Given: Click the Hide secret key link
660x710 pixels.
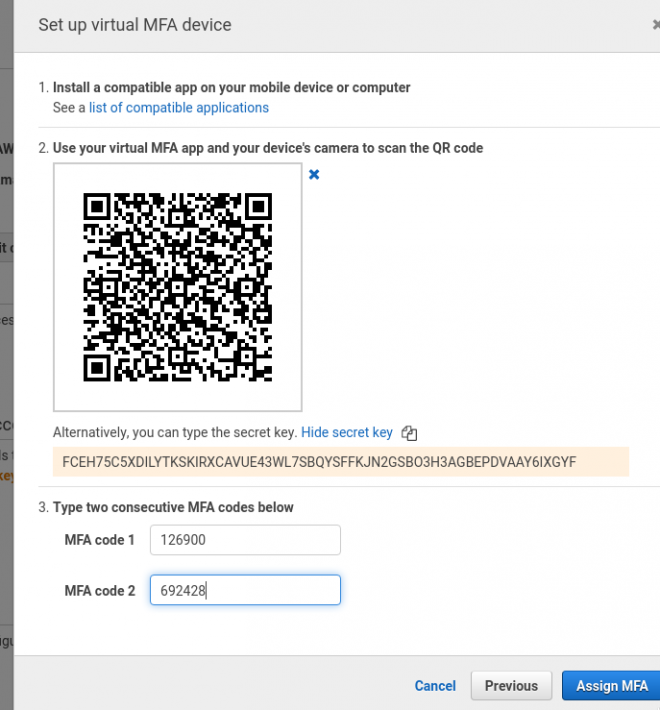Looking at the screenshot, I should [x=346, y=433].
